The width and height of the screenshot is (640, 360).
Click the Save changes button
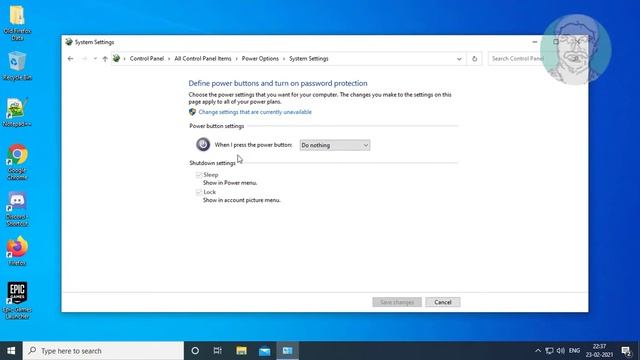coord(397,302)
